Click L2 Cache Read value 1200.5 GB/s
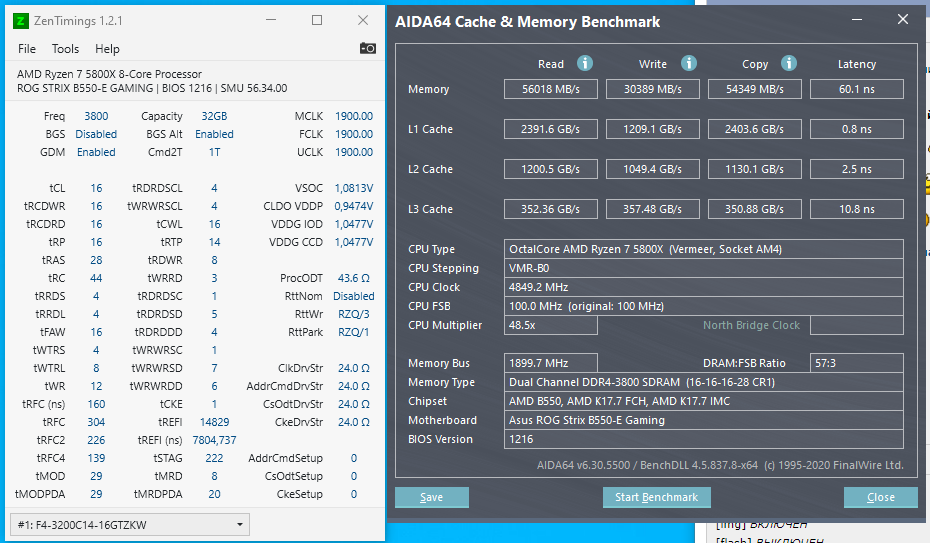This screenshot has height=543, width=930. pos(551,169)
